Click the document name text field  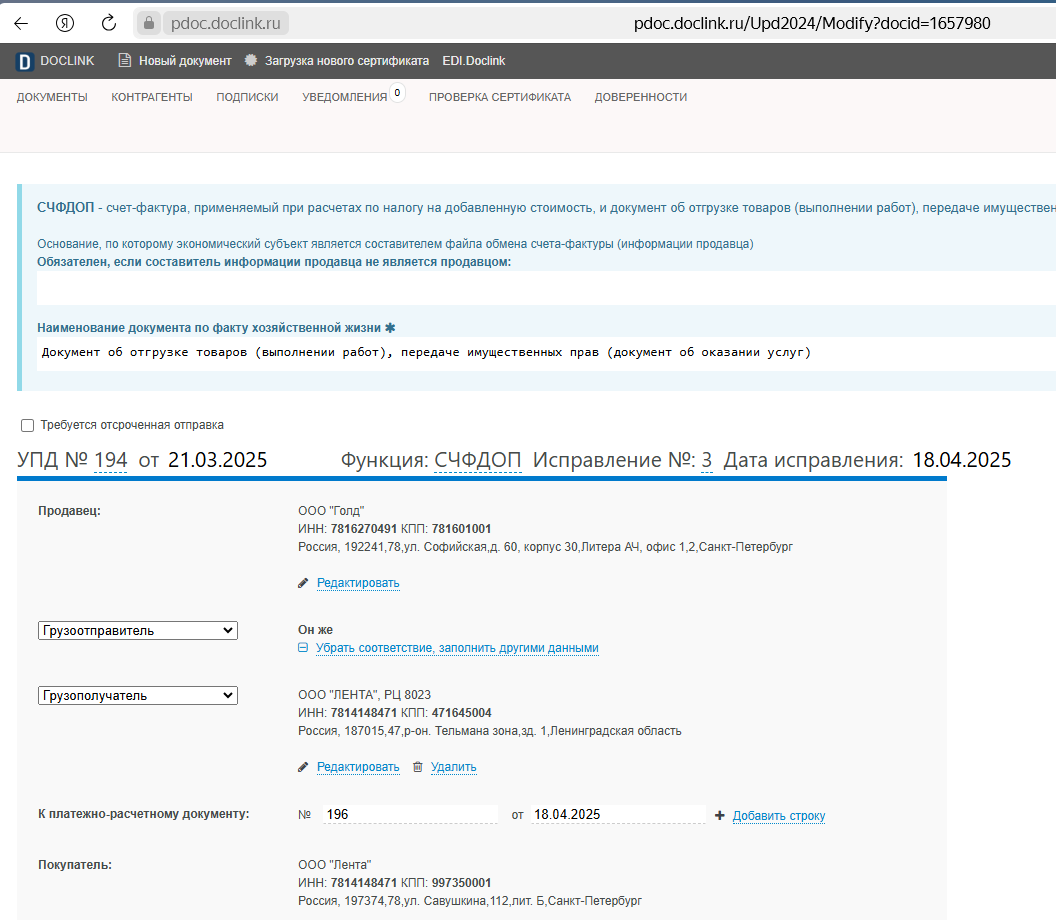coord(546,353)
